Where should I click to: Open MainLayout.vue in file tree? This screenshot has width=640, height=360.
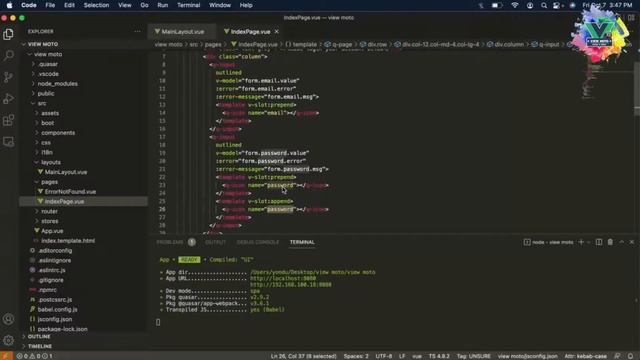pyautogui.click(x=66, y=172)
